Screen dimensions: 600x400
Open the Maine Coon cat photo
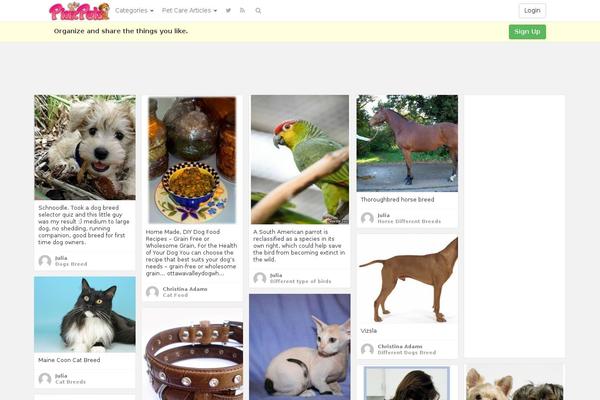coord(85,314)
